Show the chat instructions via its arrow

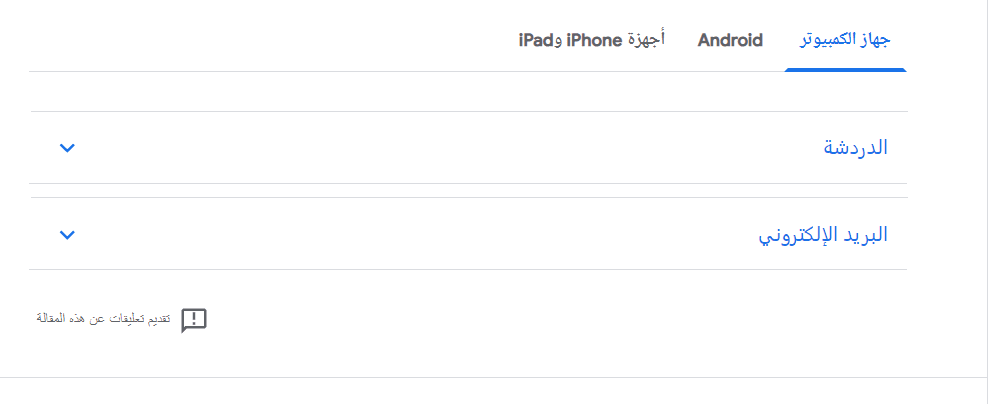pos(67,148)
